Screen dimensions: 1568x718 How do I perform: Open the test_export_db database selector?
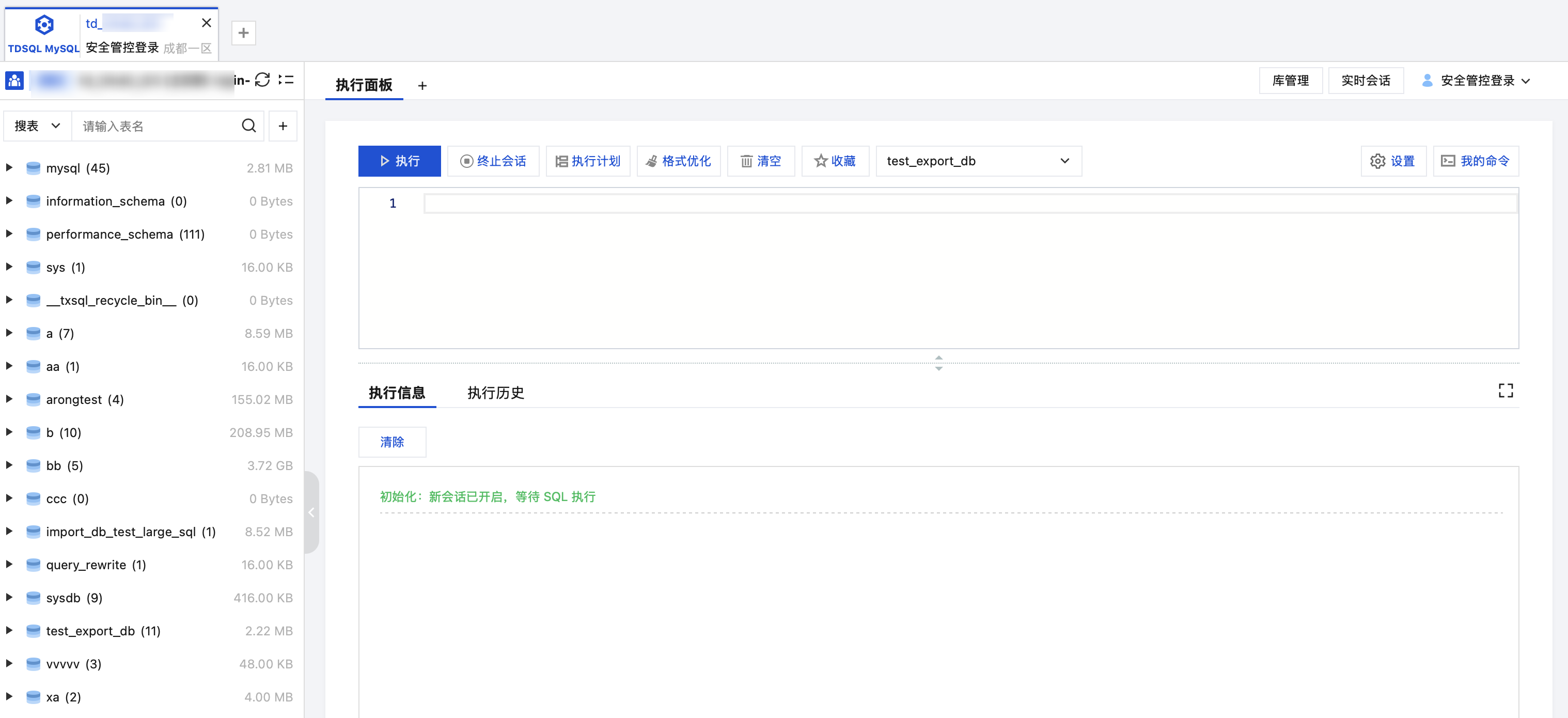pyautogui.click(x=978, y=161)
